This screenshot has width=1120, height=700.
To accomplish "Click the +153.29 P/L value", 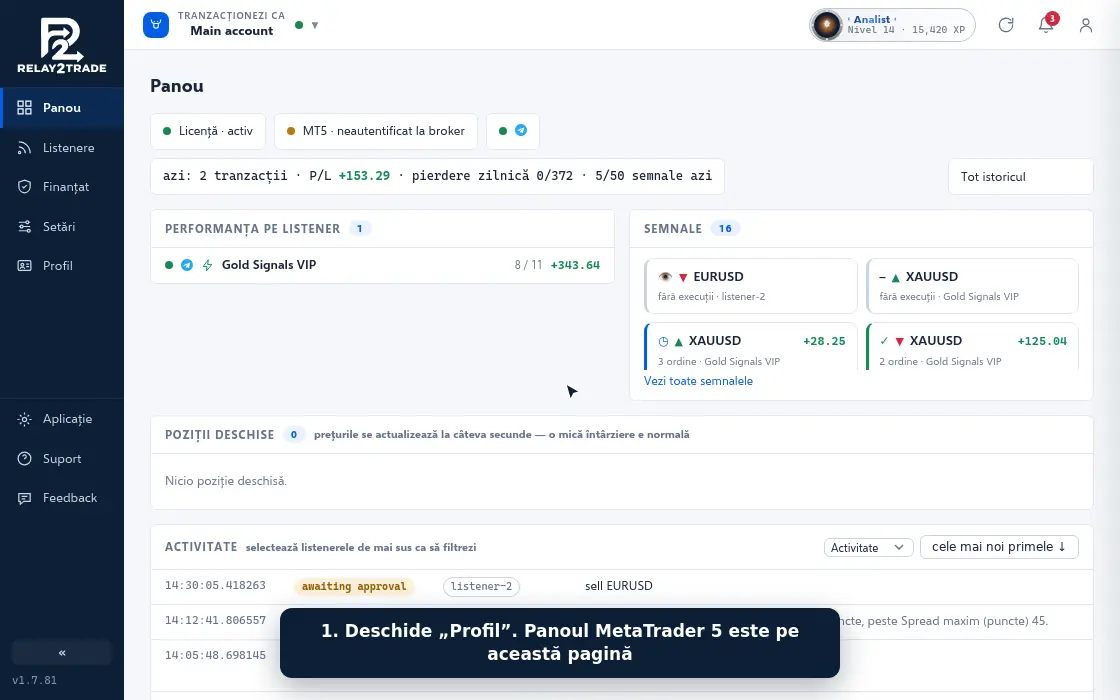I will [x=364, y=176].
